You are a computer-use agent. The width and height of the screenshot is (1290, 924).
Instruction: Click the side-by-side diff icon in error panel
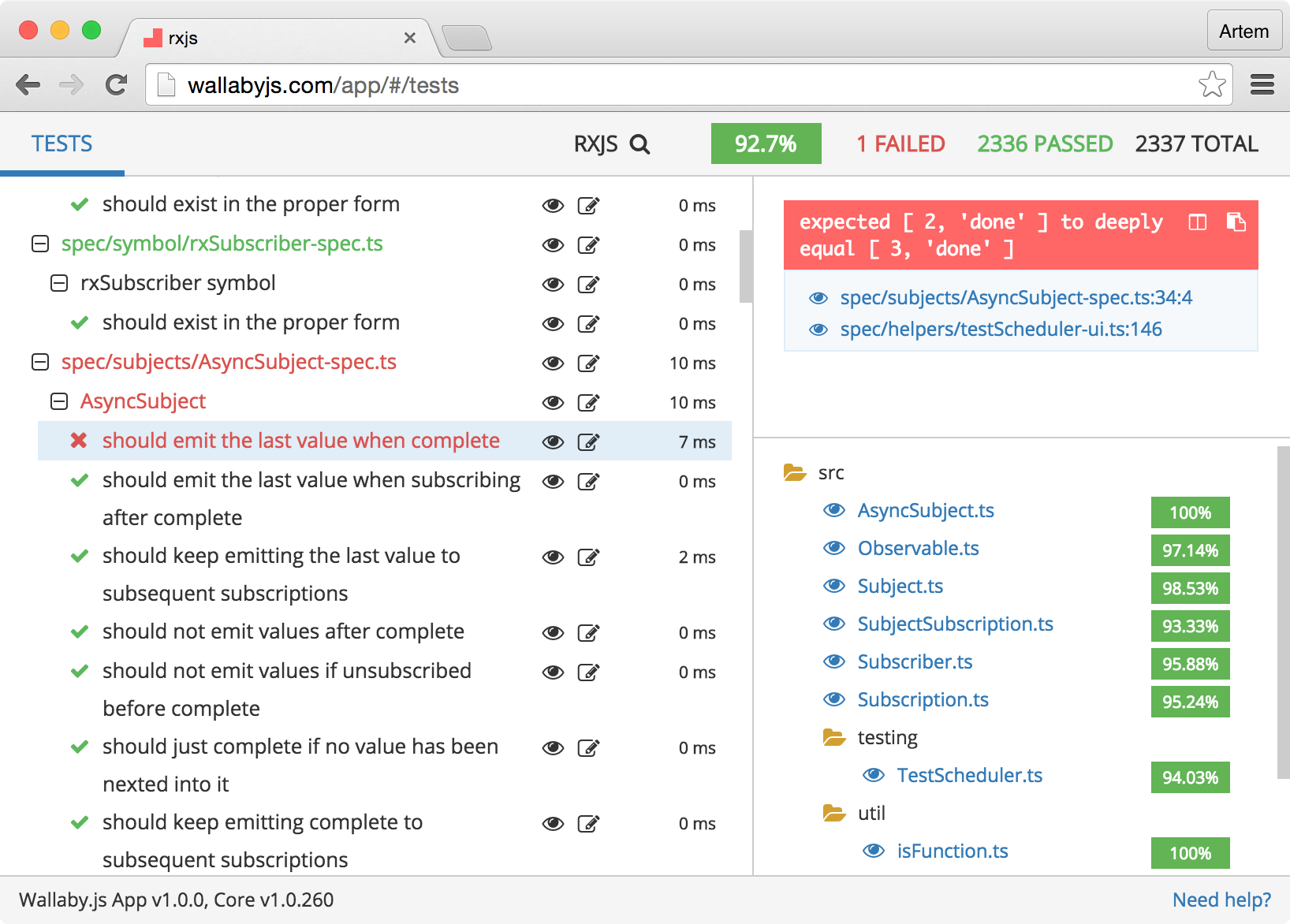pyautogui.click(x=1197, y=222)
